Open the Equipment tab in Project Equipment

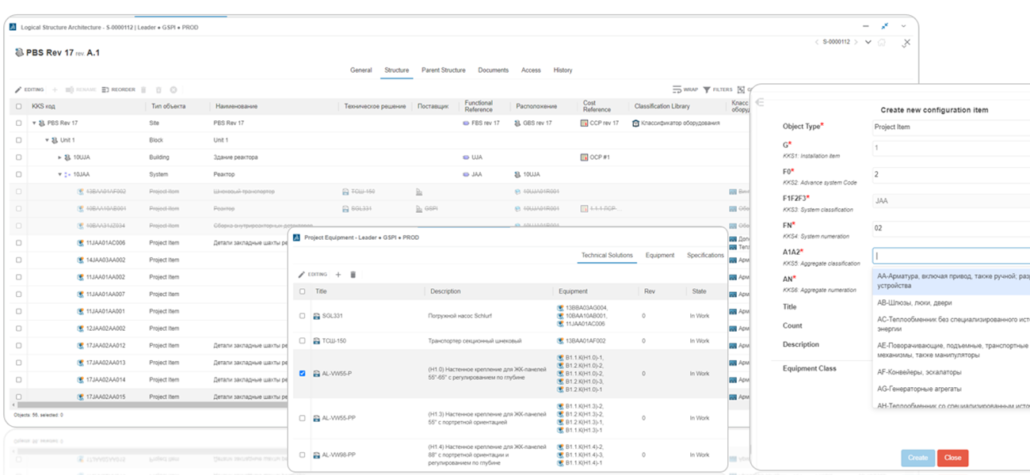click(x=660, y=256)
